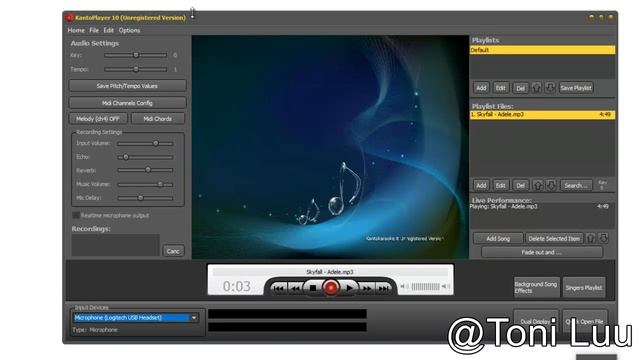Click the low-volume speaker icon
Image resolution: width=640 pixels, height=360 pixels.
(404, 287)
